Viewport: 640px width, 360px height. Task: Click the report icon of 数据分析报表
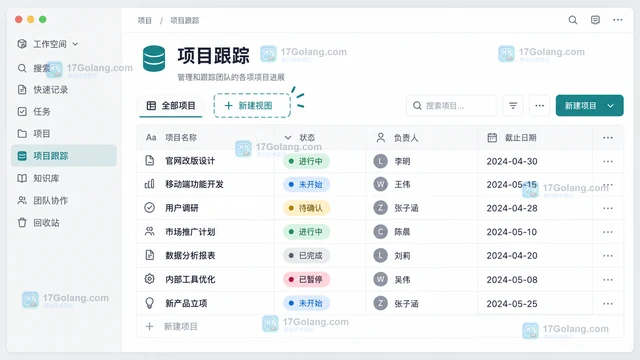pyautogui.click(x=150, y=255)
